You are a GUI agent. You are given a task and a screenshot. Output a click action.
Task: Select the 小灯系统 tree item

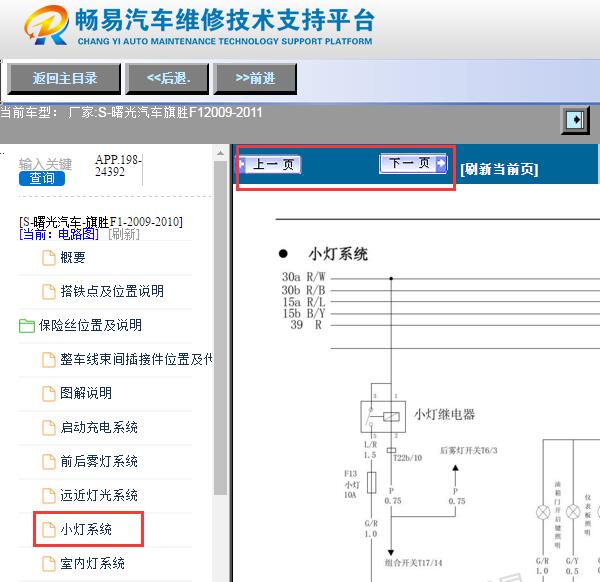(x=86, y=530)
